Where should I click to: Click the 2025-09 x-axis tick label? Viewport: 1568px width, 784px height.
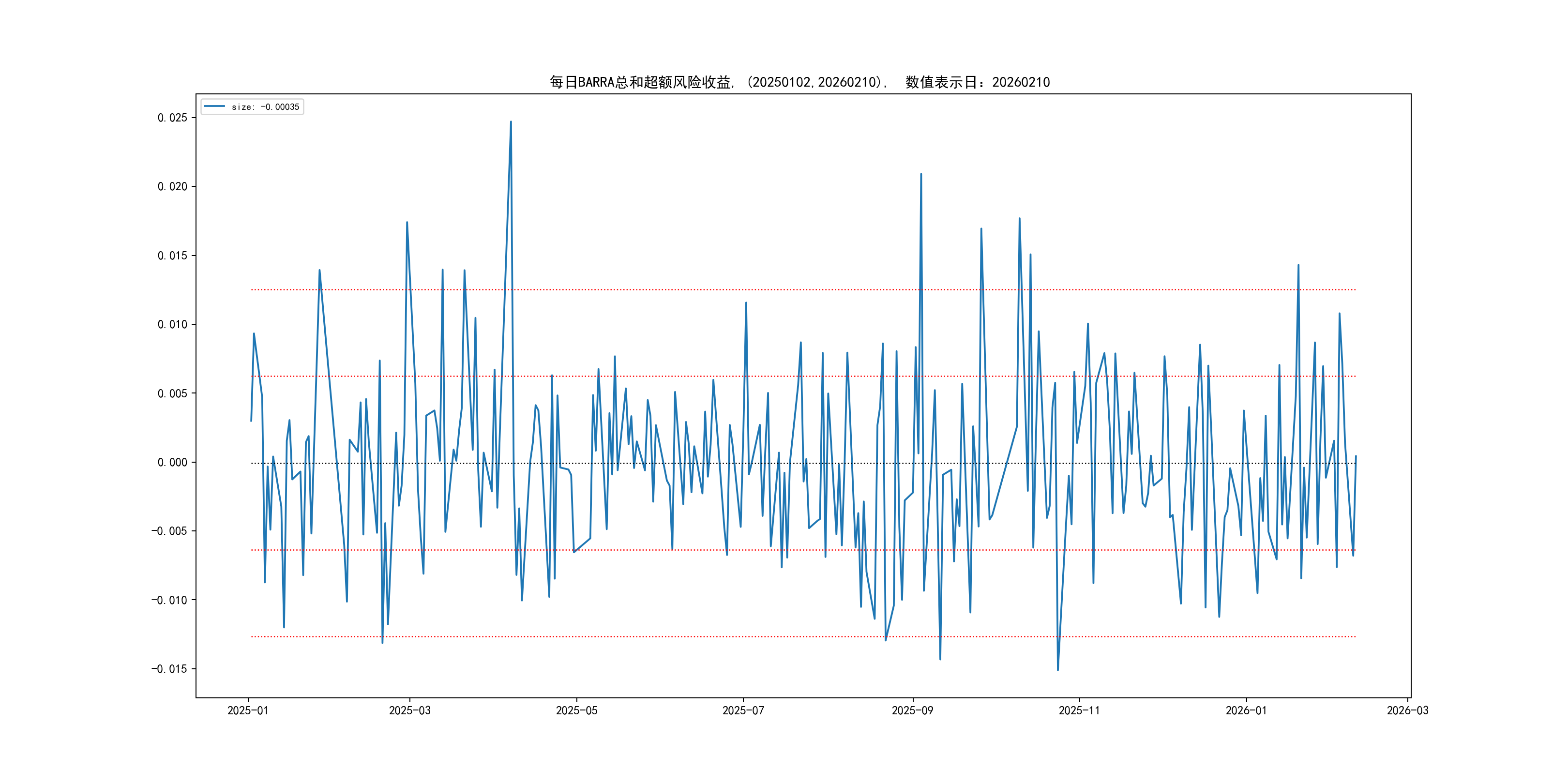(x=912, y=710)
